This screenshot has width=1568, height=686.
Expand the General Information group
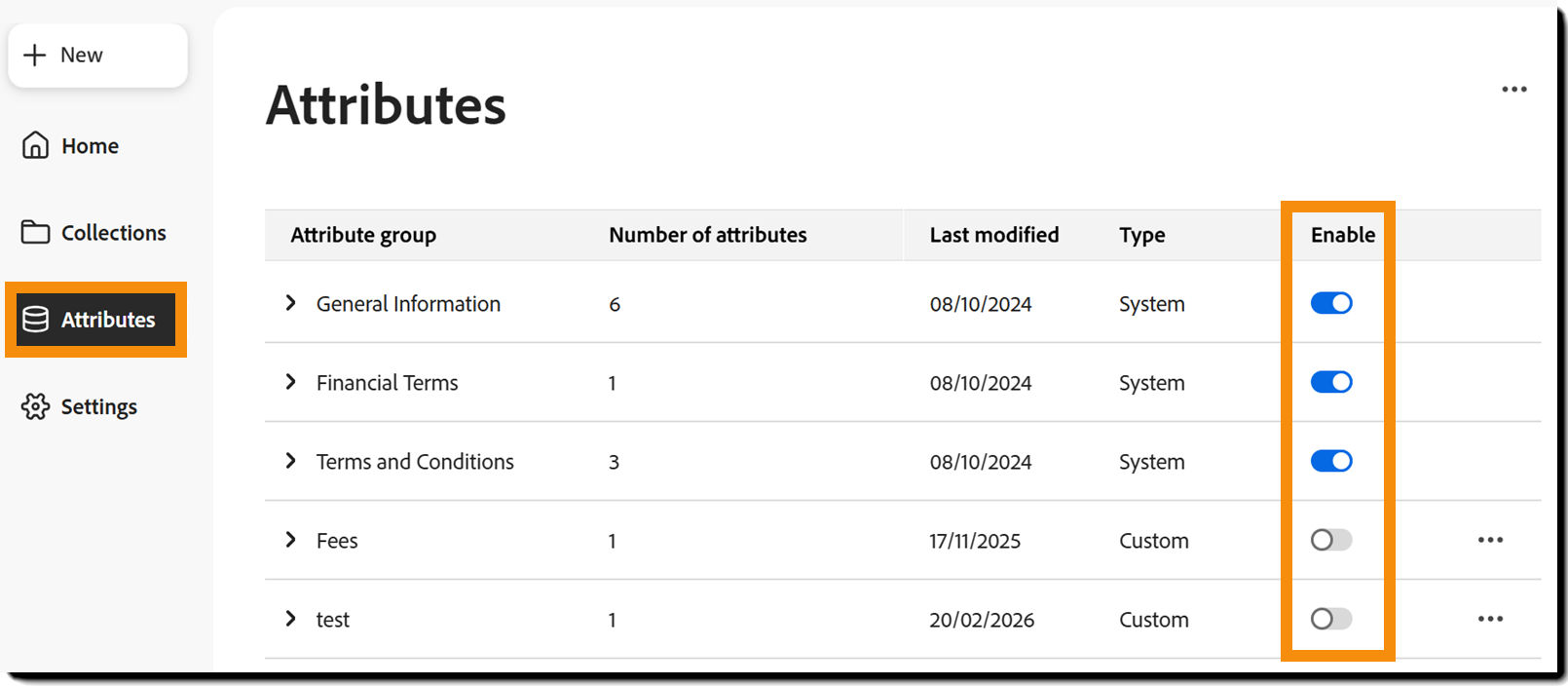291,303
